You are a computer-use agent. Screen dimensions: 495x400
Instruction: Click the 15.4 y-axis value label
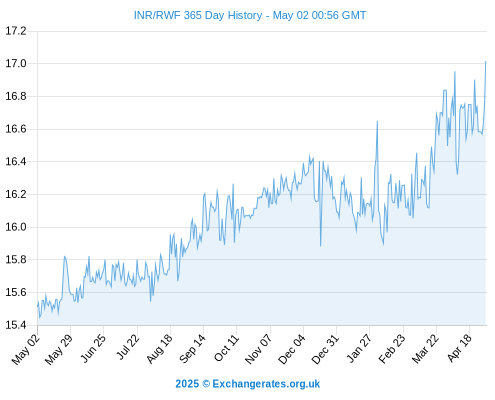click(16, 325)
